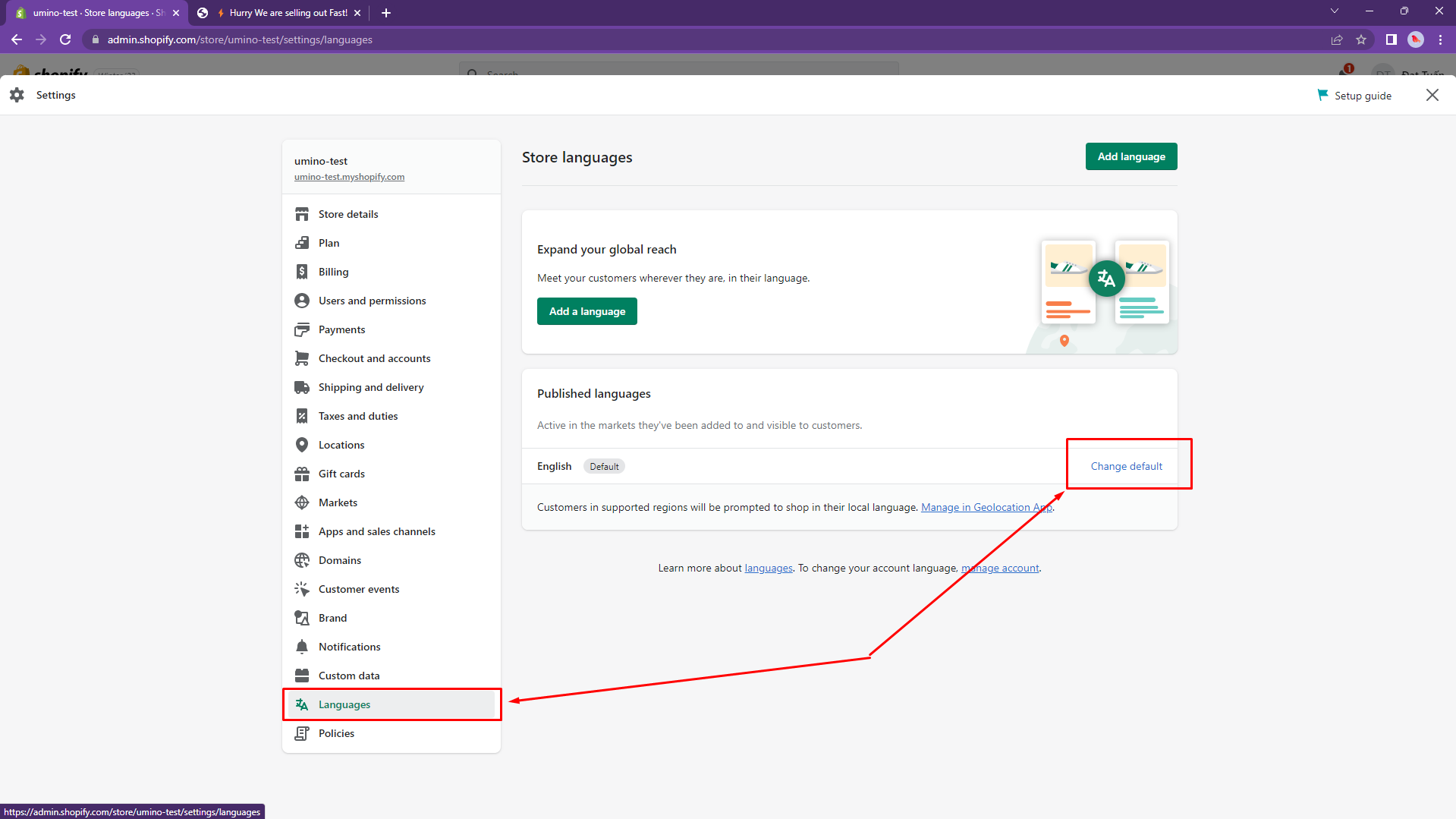Click the Billing dollar icon
Screen dimensions: 1456x819
coord(302,272)
